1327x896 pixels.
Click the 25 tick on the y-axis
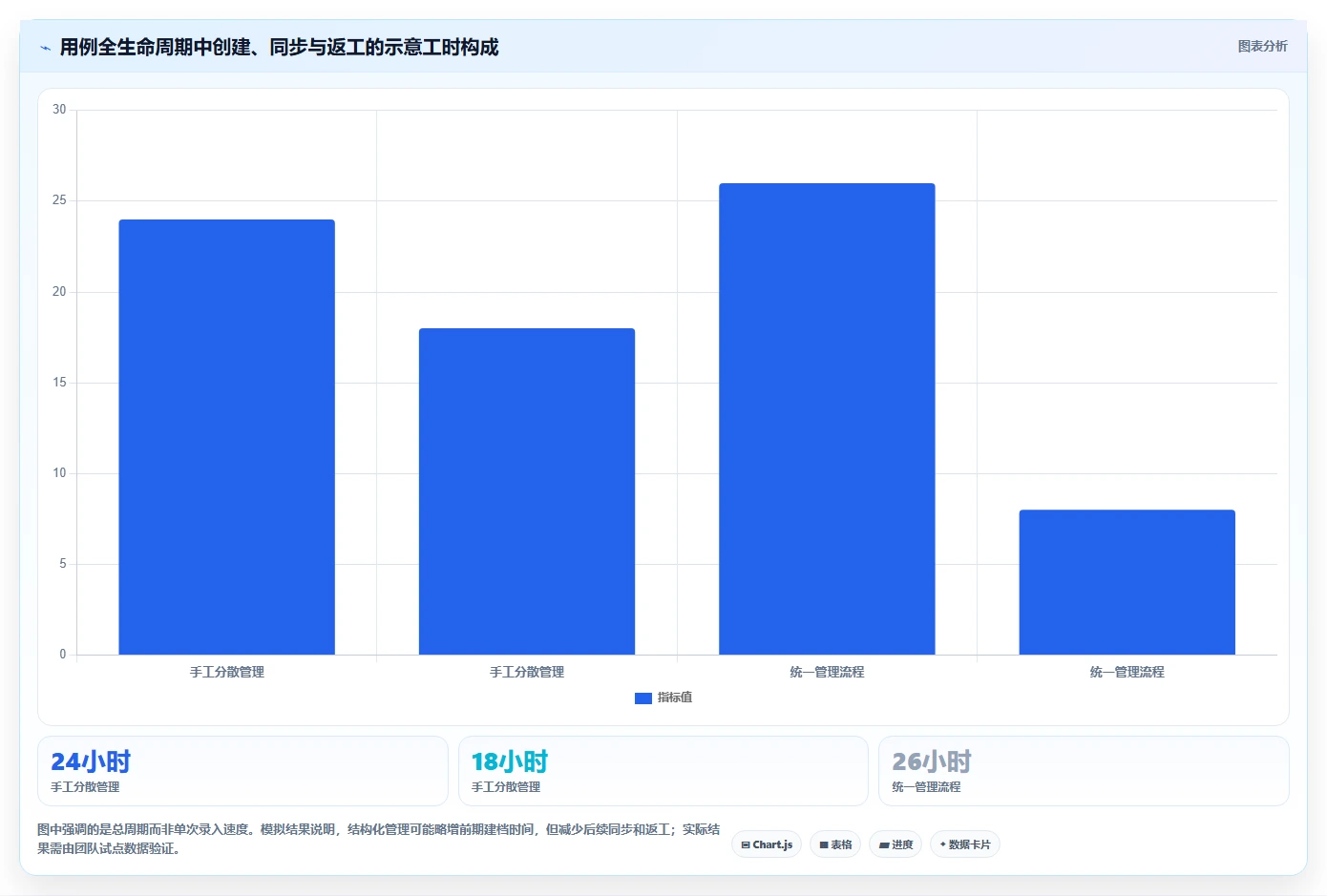tap(59, 200)
